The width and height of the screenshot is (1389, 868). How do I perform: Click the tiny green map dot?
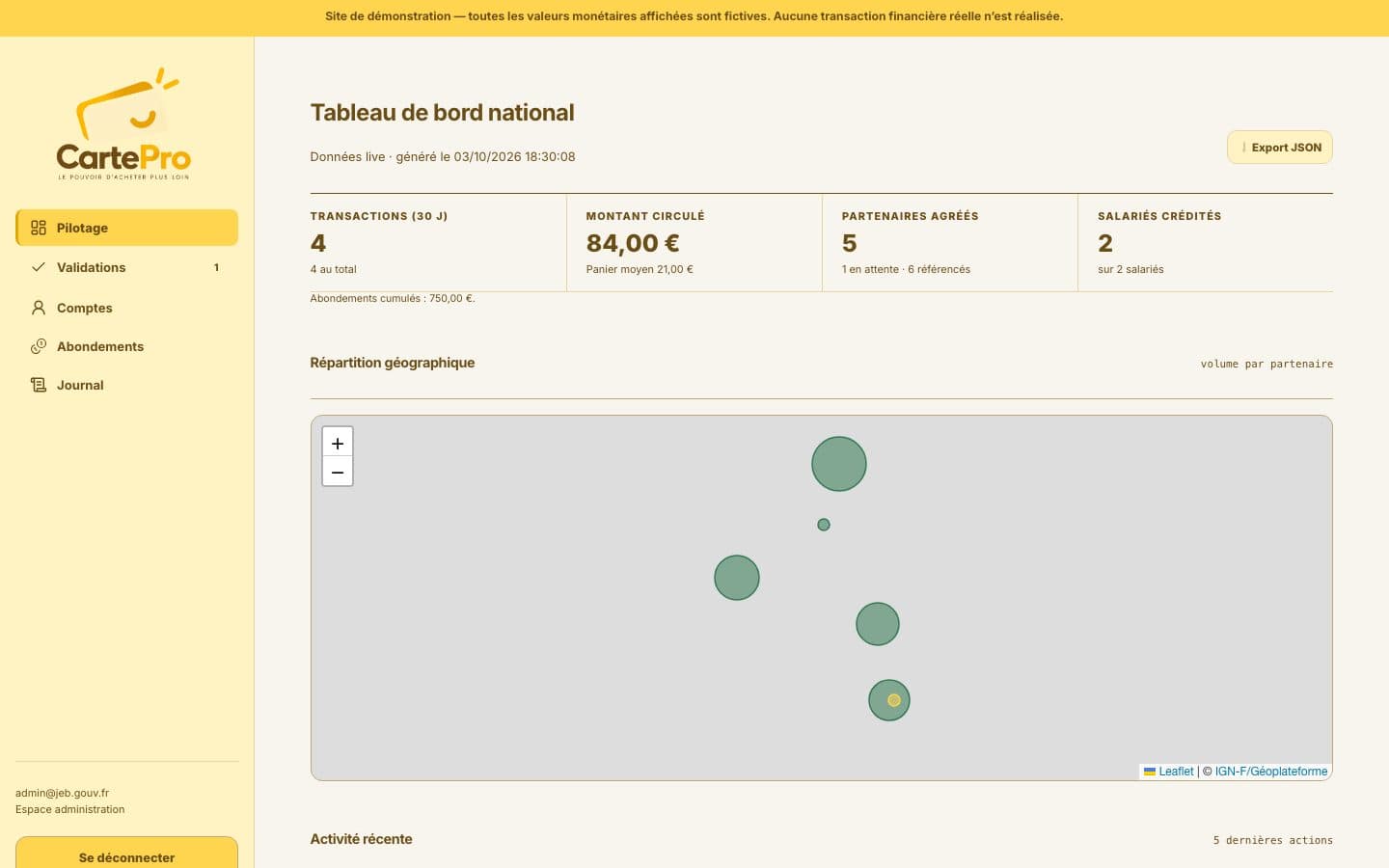pos(824,525)
